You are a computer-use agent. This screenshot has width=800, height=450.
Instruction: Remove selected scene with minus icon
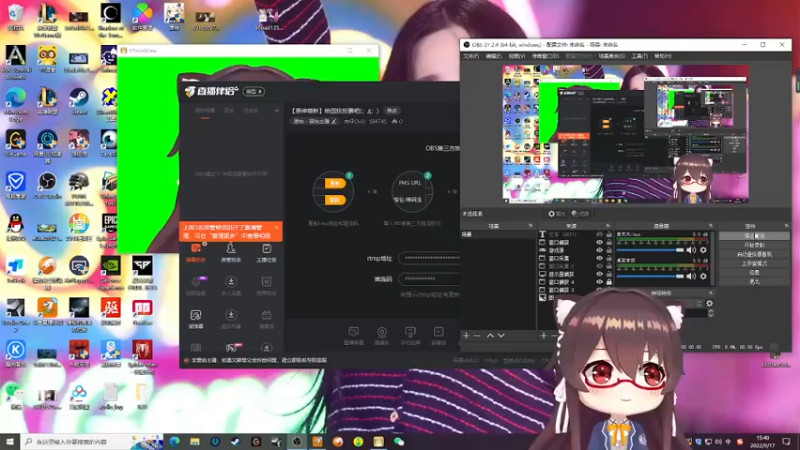click(477, 336)
